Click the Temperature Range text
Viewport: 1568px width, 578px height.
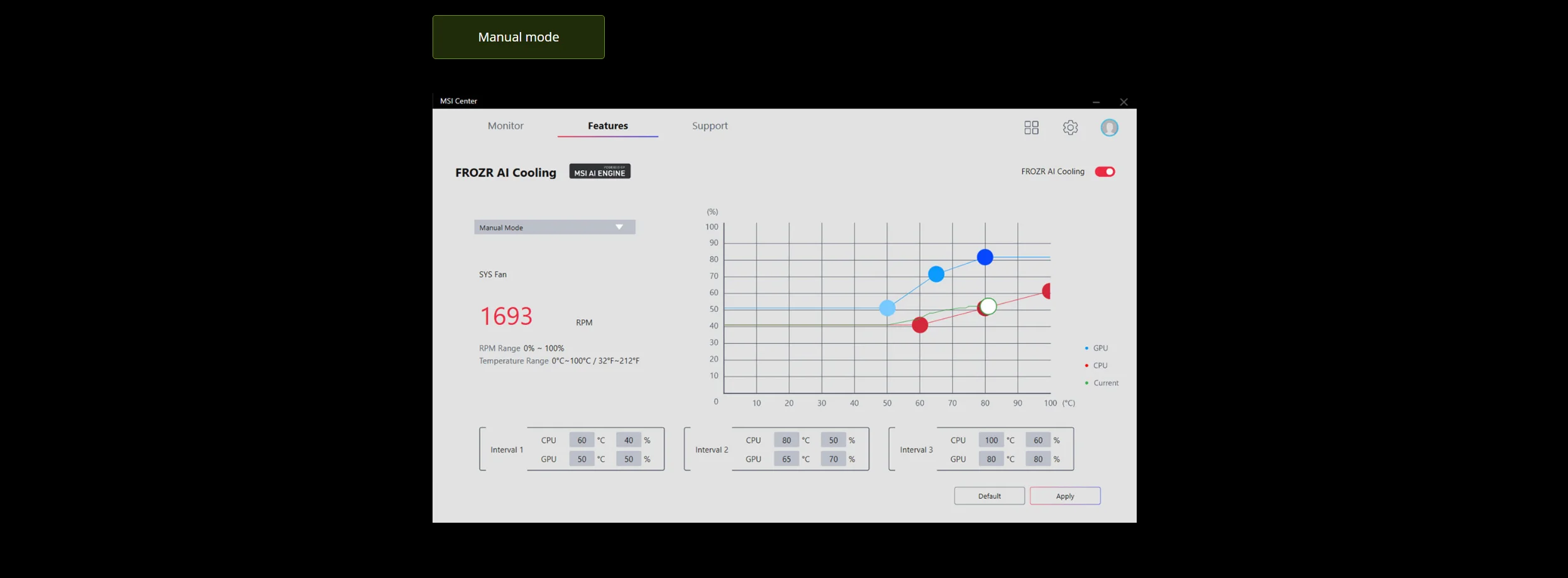[x=560, y=361]
